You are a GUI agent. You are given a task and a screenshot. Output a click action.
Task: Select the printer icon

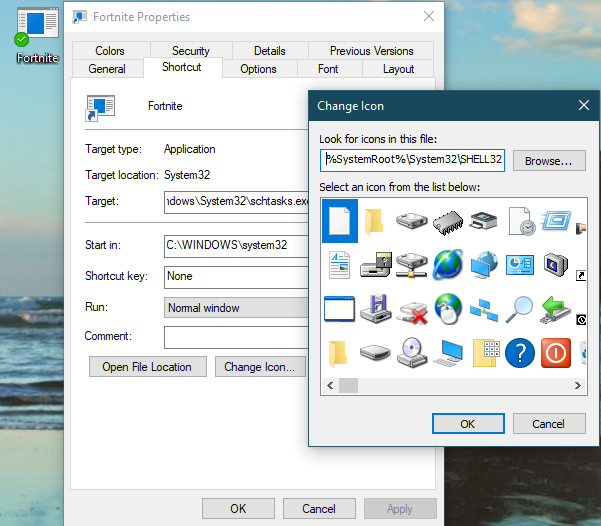[483, 221]
